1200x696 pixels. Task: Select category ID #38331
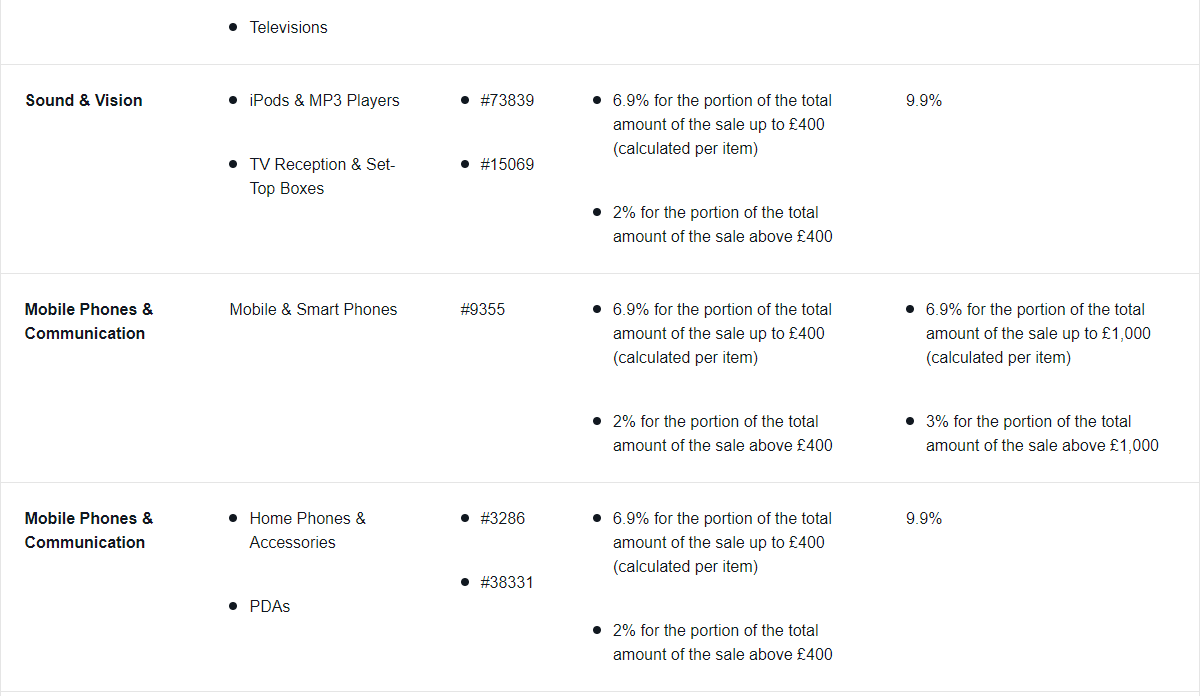pos(507,582)
